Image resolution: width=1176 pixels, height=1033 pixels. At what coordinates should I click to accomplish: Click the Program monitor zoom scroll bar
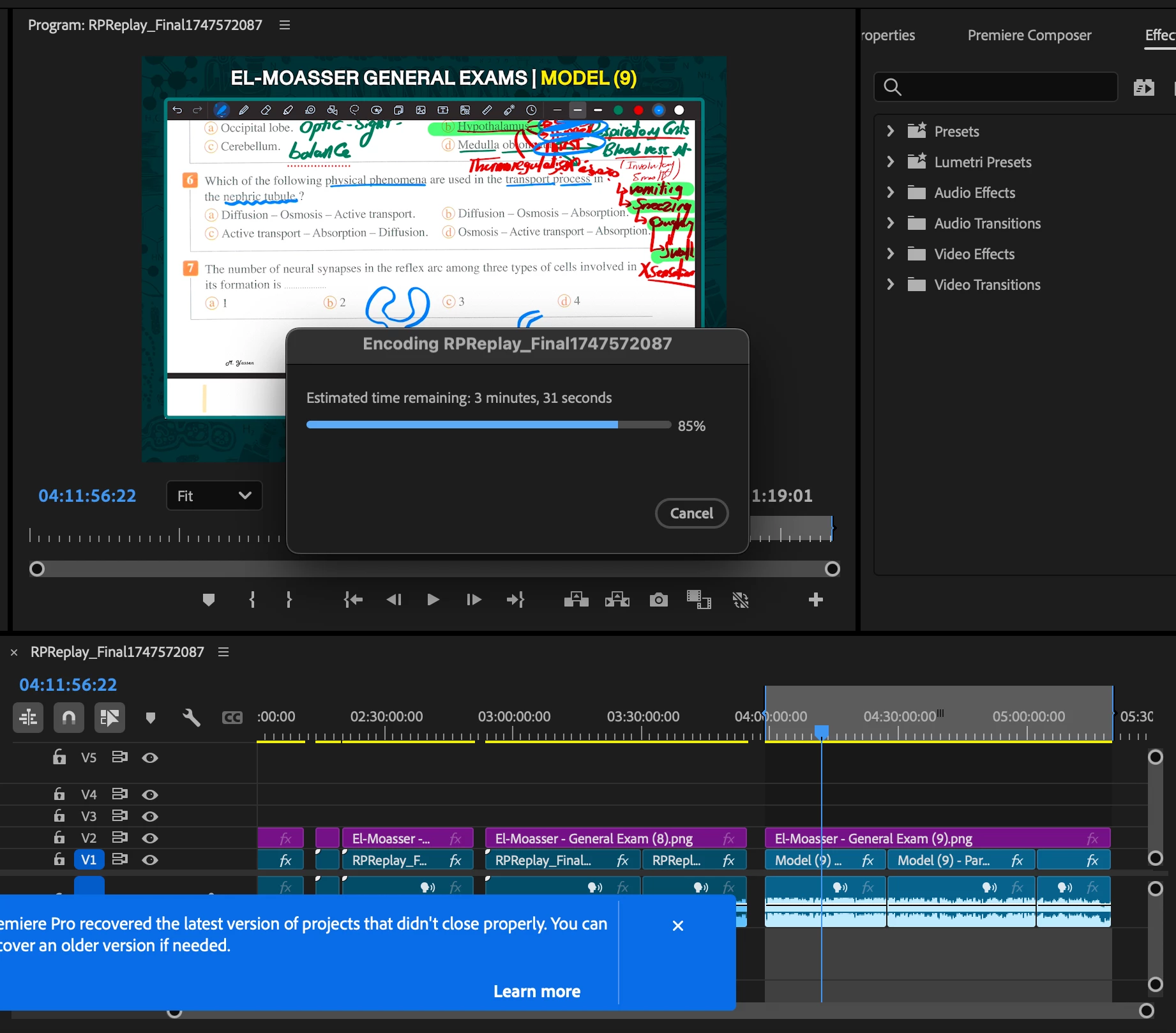pos(435,569)
